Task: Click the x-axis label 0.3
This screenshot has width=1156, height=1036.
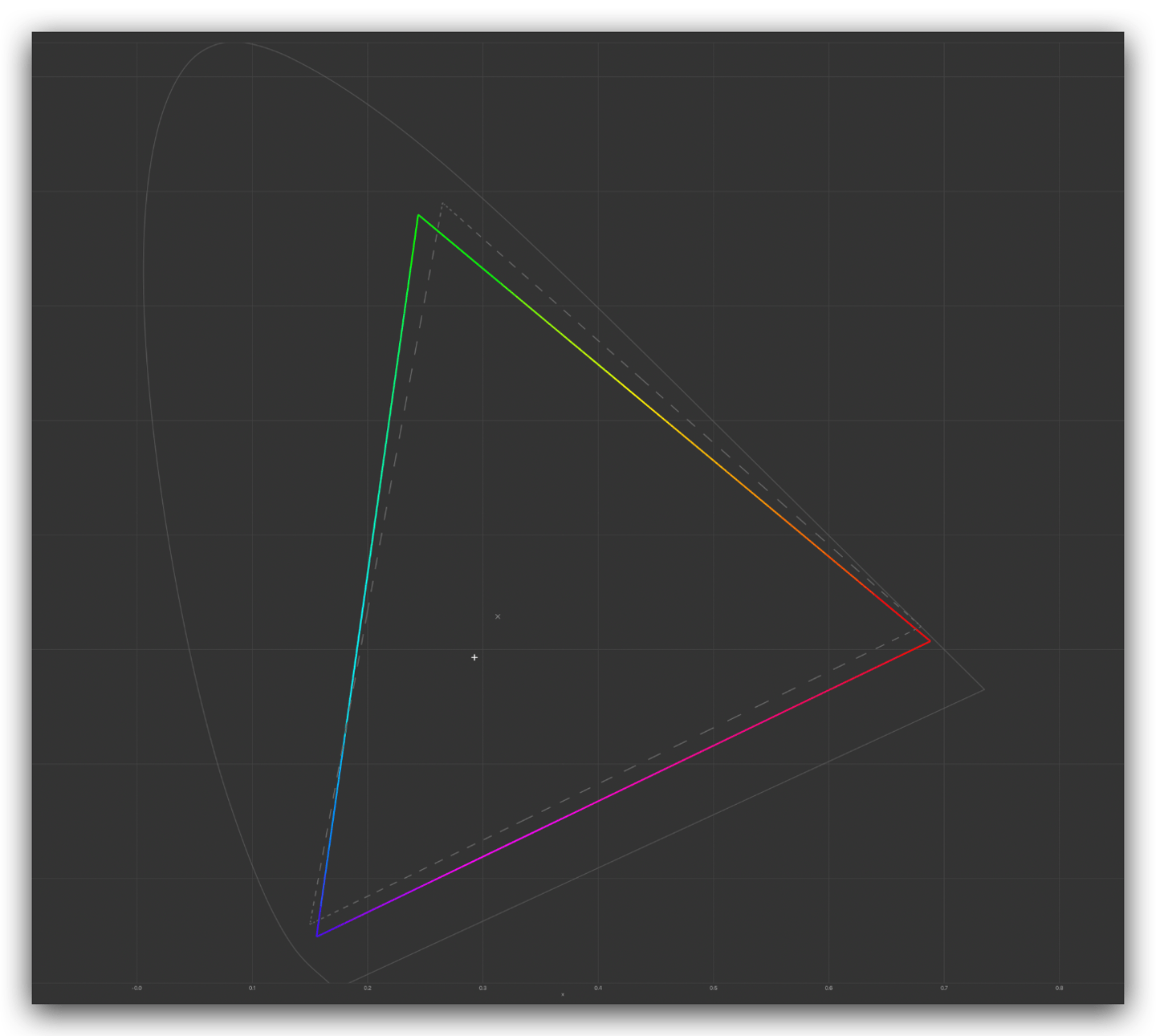Action: pos(482,988)
